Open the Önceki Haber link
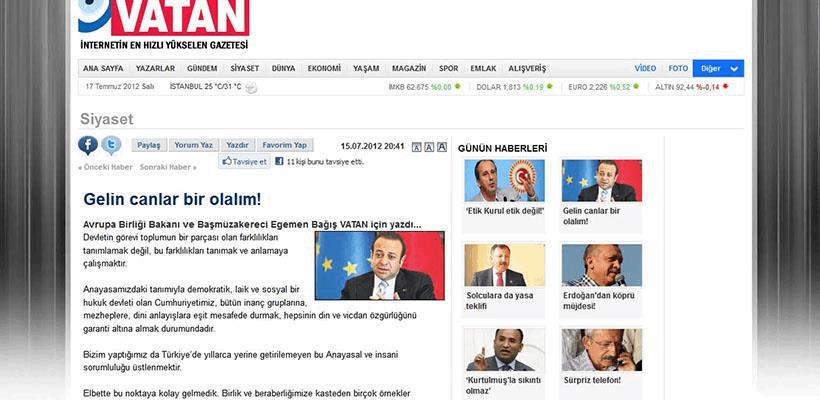The image size is (820, 400). [x=105, y=167]
